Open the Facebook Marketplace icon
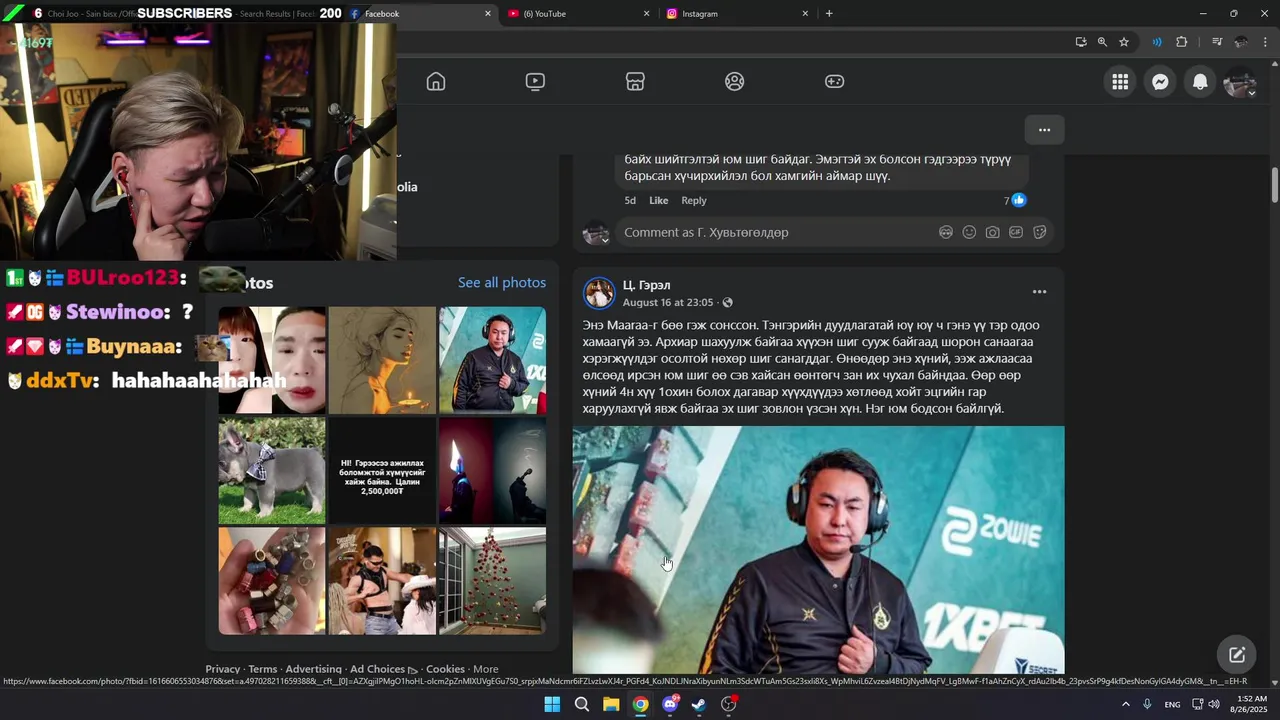Screen dimensions: 1280x720 tap(635, 82)
